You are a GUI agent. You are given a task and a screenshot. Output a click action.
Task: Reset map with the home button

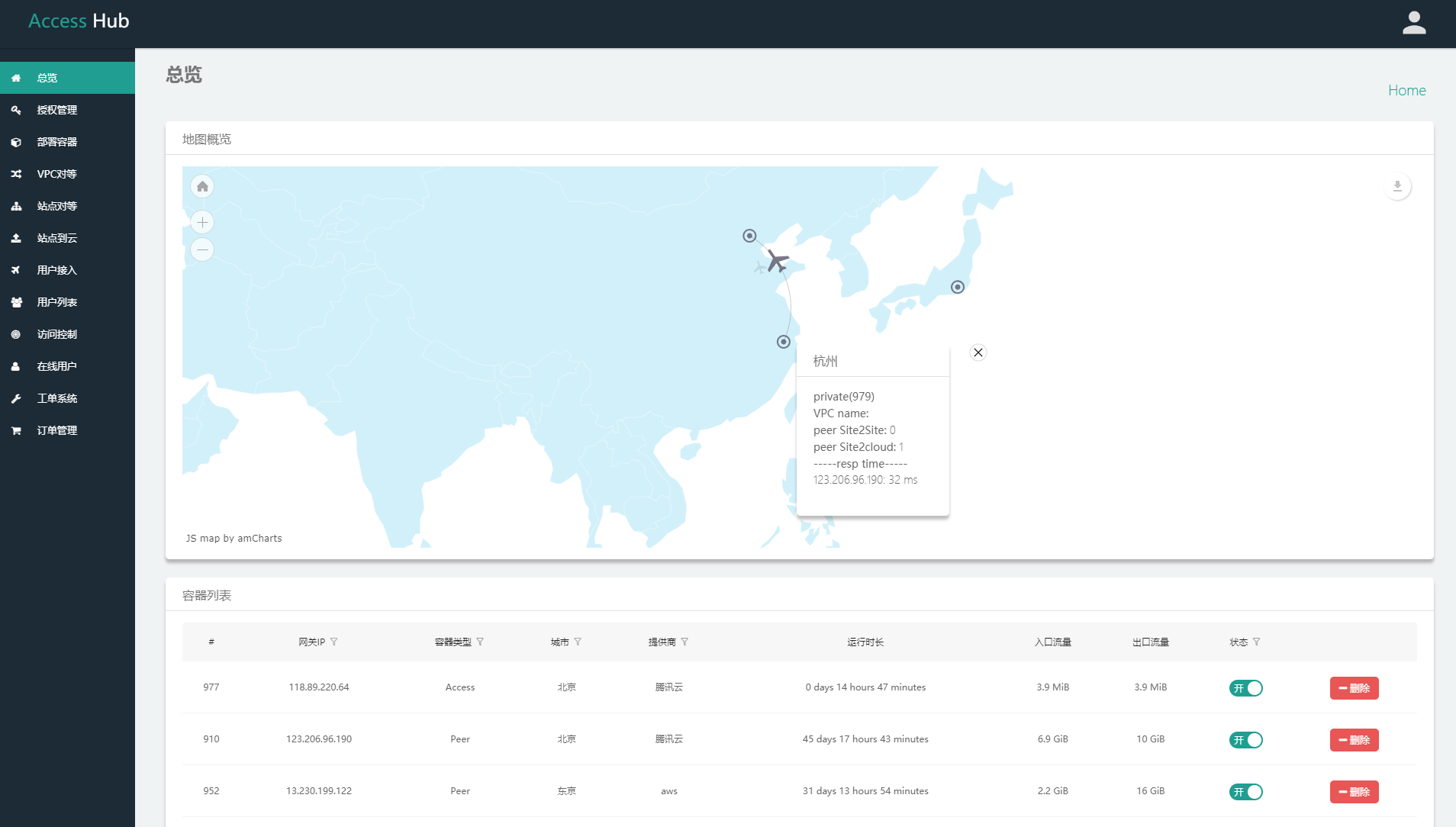[202, 186]
